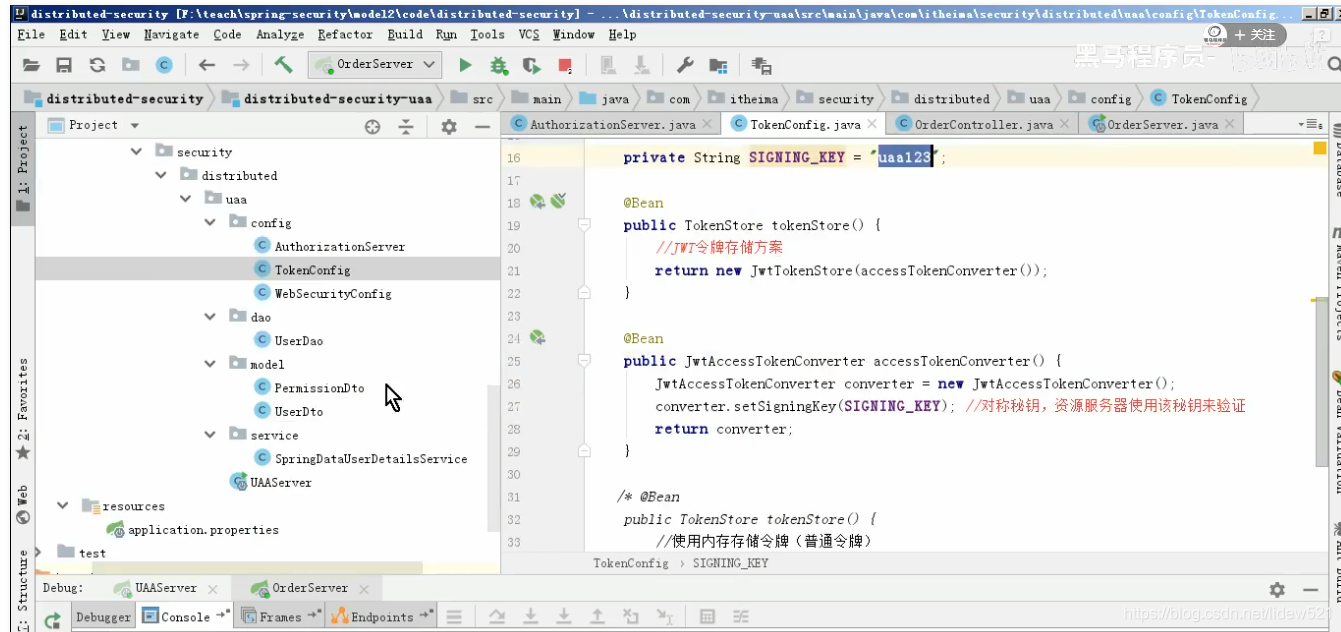Select WebSecurityConfig class in tree
1341x632 pixels.
(333, 294)
